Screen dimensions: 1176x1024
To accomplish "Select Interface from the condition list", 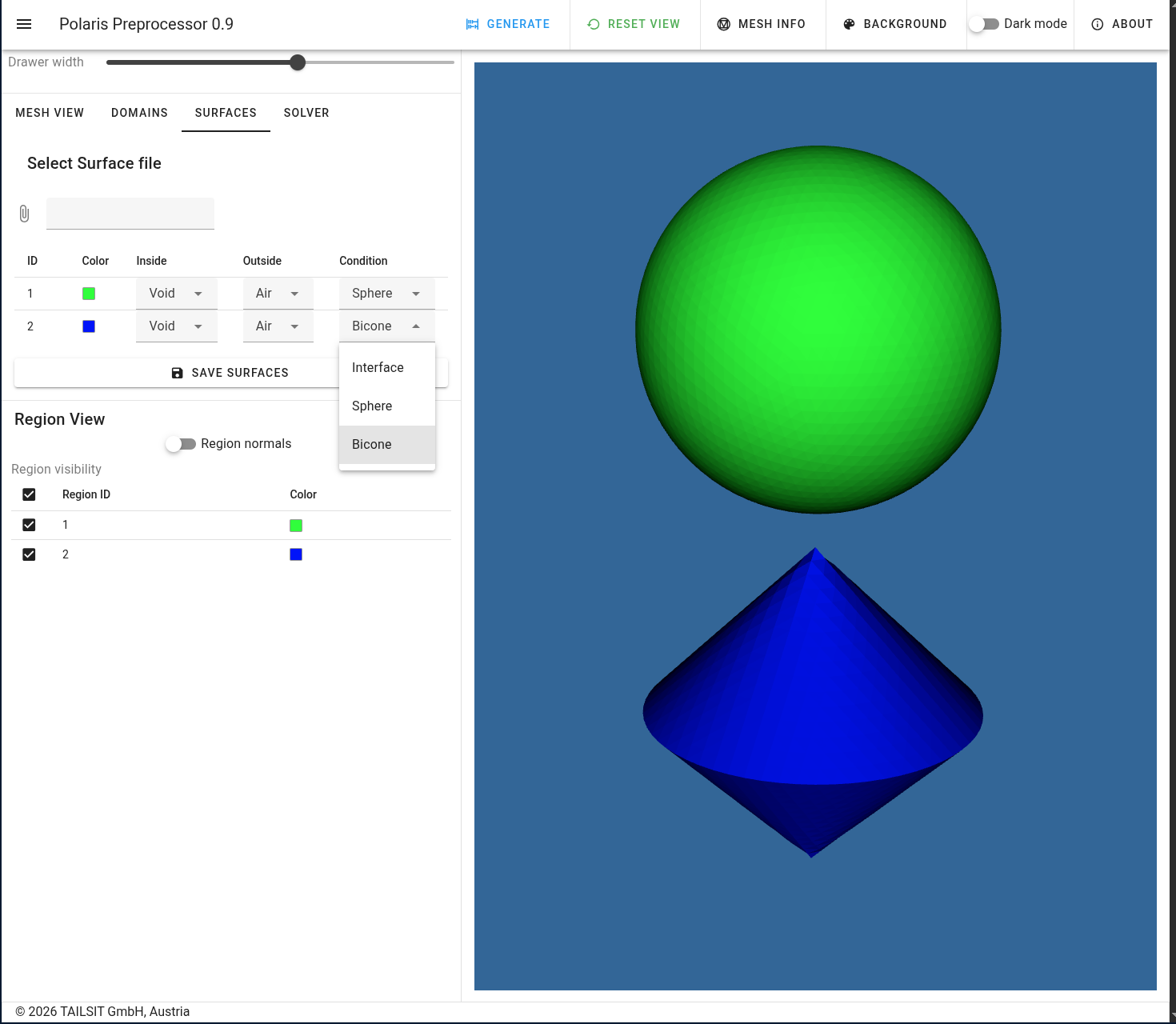I will [x=387, y=368].
